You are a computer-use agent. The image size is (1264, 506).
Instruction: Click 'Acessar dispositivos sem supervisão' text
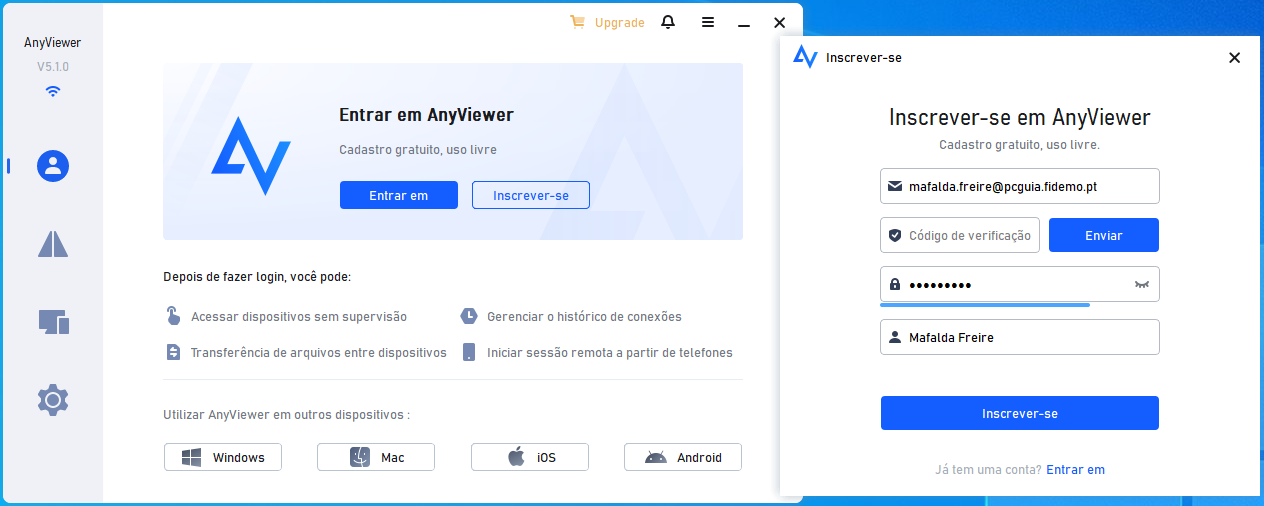299,316
